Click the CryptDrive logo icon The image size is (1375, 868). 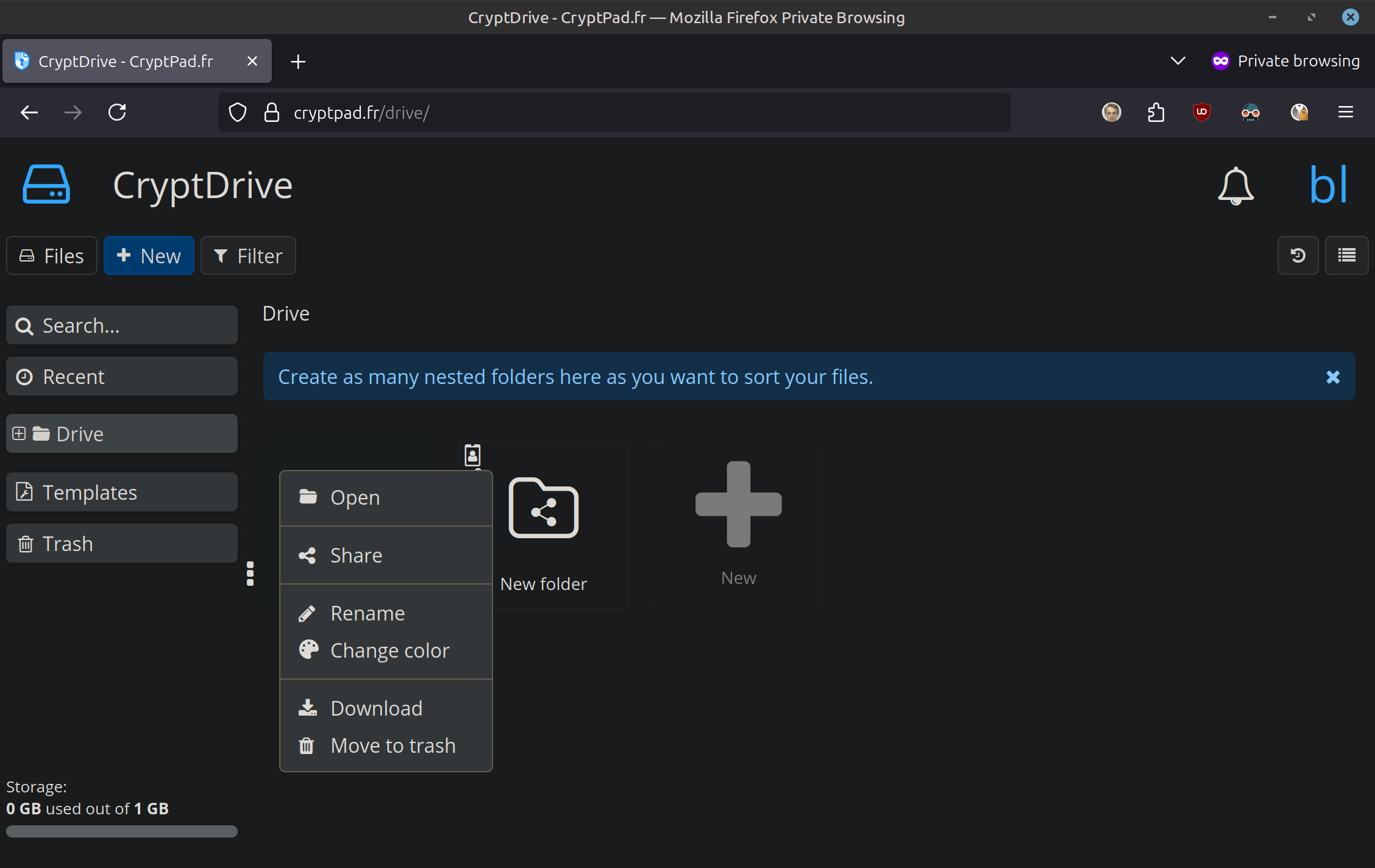pos(46,185)
